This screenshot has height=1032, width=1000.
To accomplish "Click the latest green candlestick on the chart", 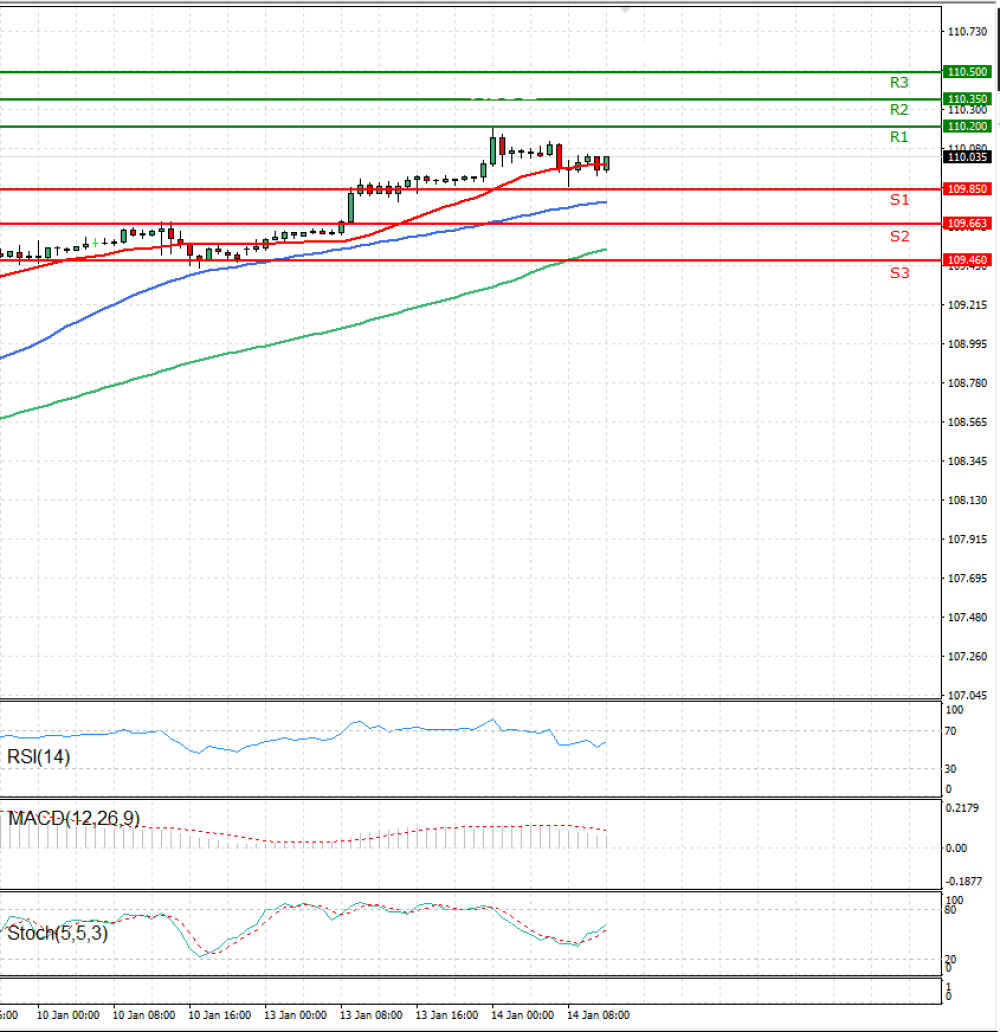I will (x=606, y=163).
